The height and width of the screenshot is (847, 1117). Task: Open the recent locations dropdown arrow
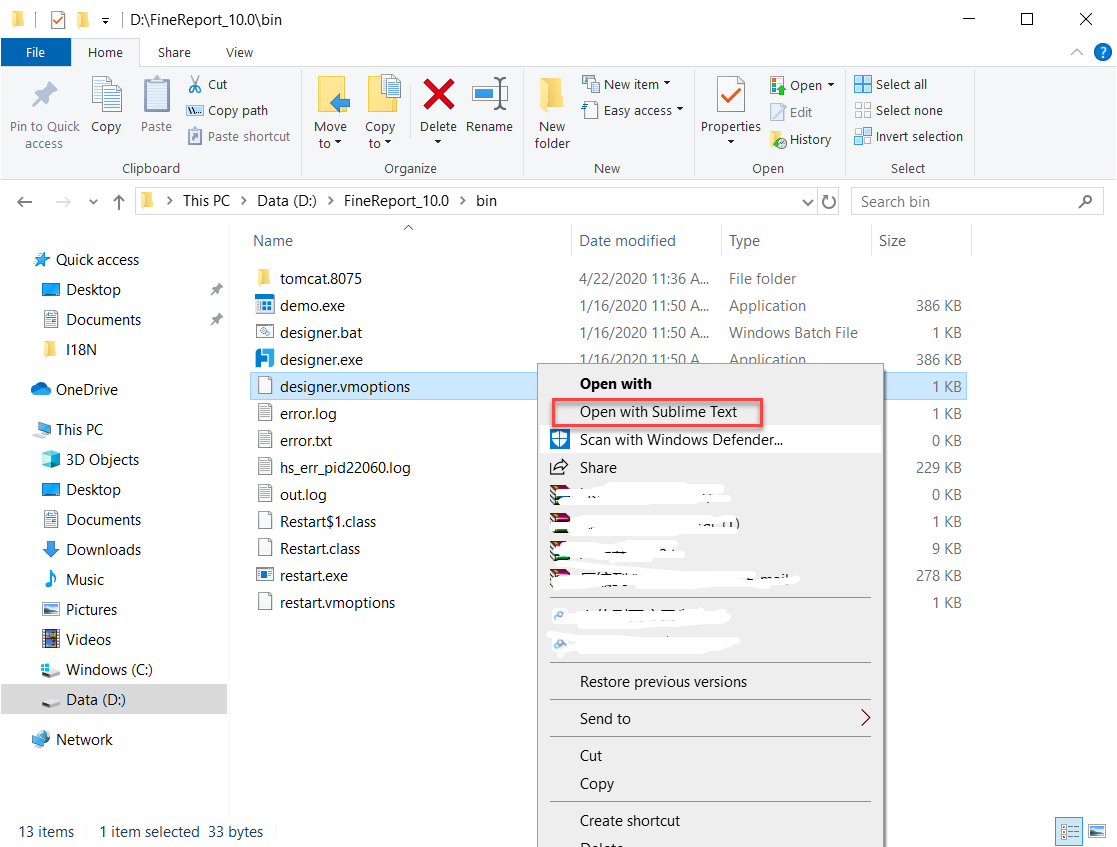[x=93, y=202]
